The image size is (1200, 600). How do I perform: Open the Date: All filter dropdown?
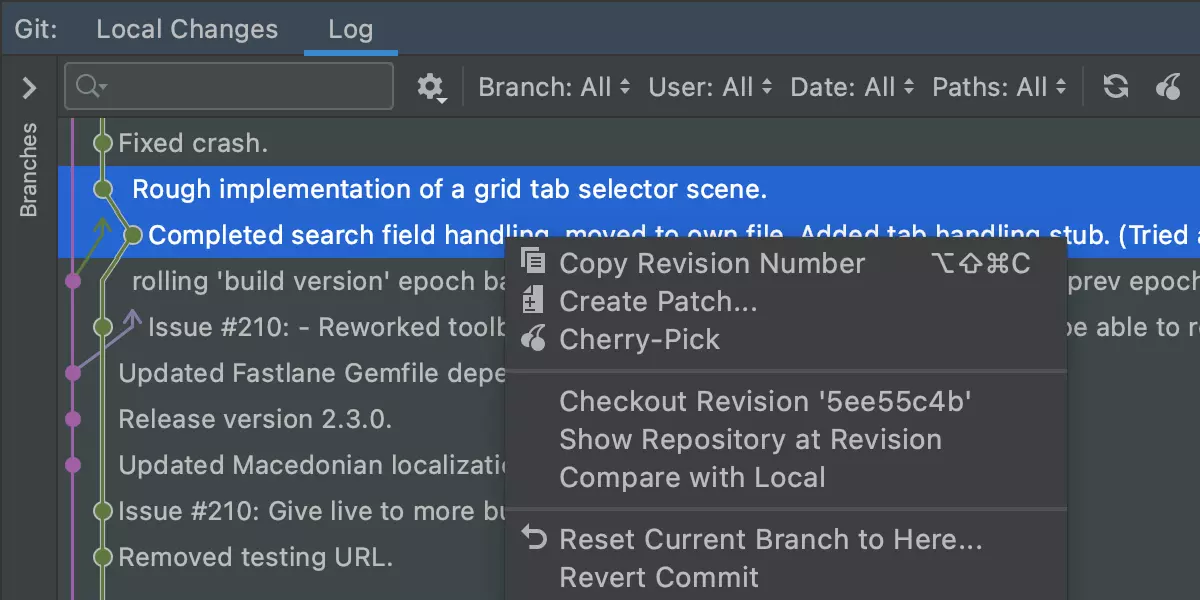pyautogui.click(x=852, y=87)
